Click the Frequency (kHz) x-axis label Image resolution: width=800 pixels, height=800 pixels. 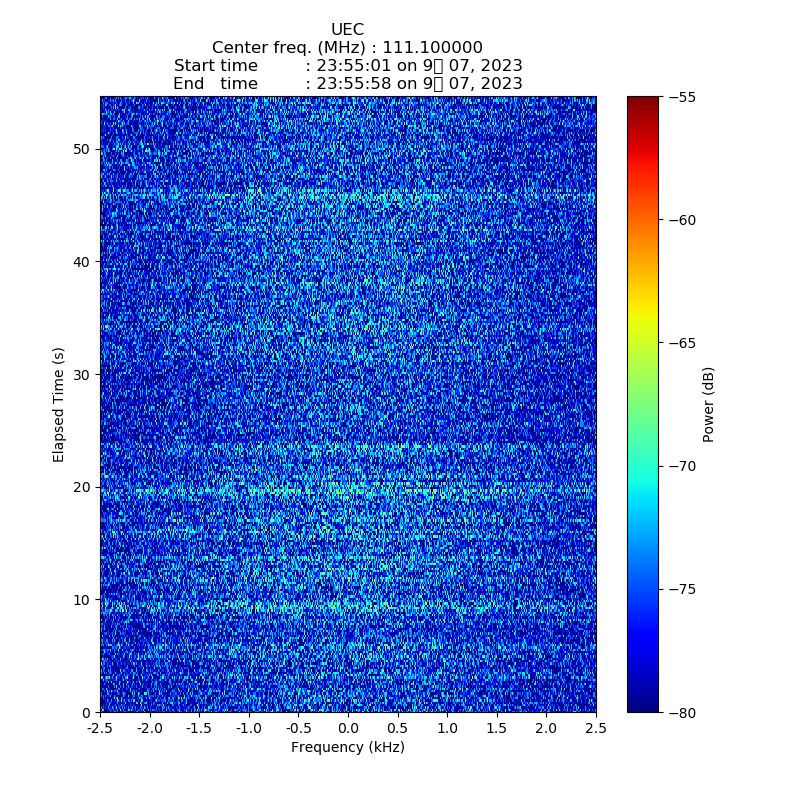coord(347,747)
